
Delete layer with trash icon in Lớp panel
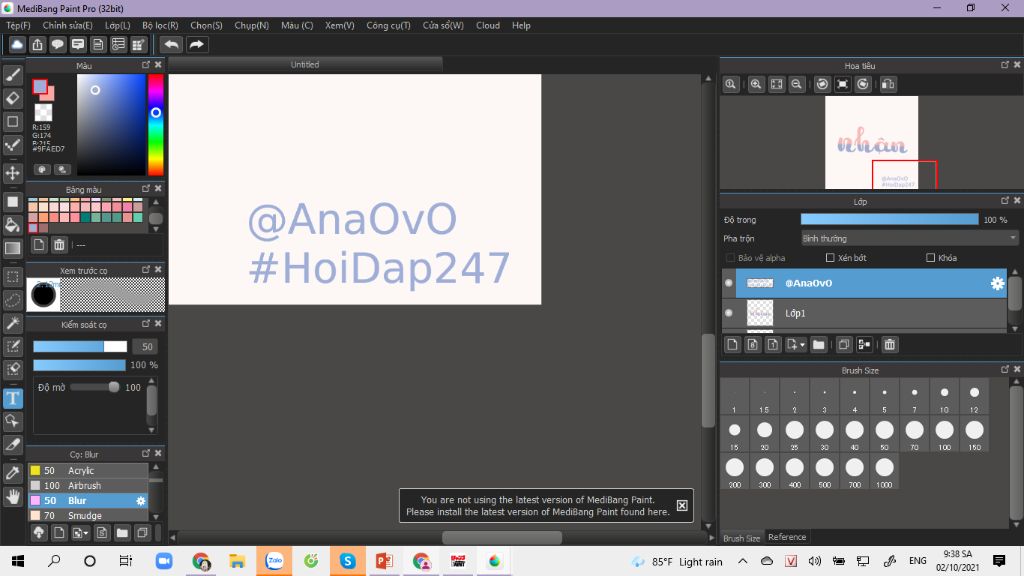(x=889, y=344)
